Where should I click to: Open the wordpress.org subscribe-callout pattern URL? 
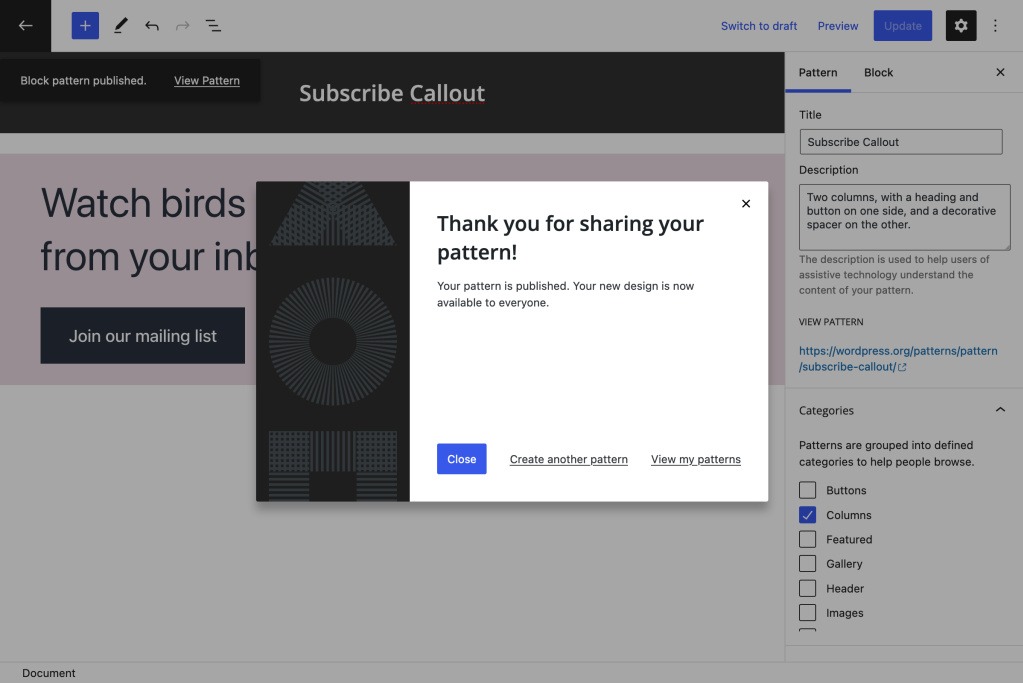[x=898, y=359]
